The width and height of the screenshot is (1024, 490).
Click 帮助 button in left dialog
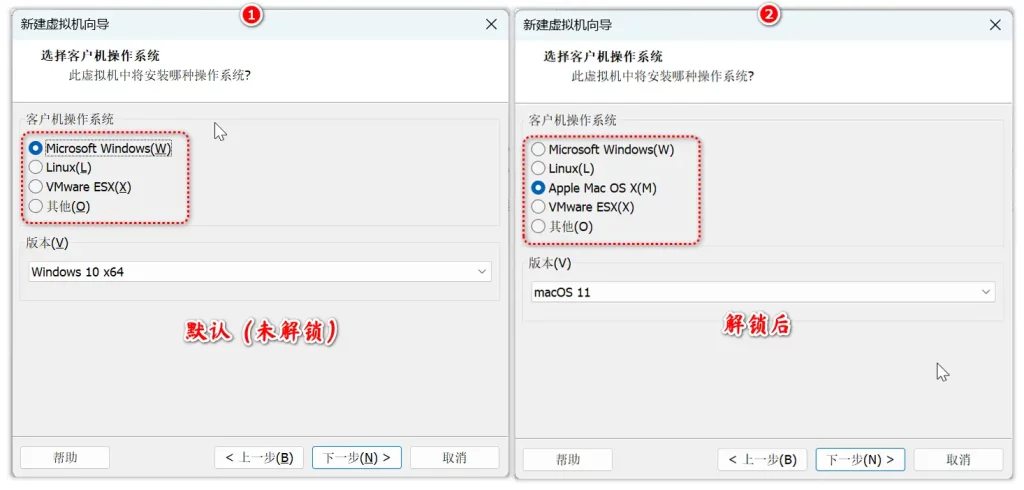click(65, 457)
